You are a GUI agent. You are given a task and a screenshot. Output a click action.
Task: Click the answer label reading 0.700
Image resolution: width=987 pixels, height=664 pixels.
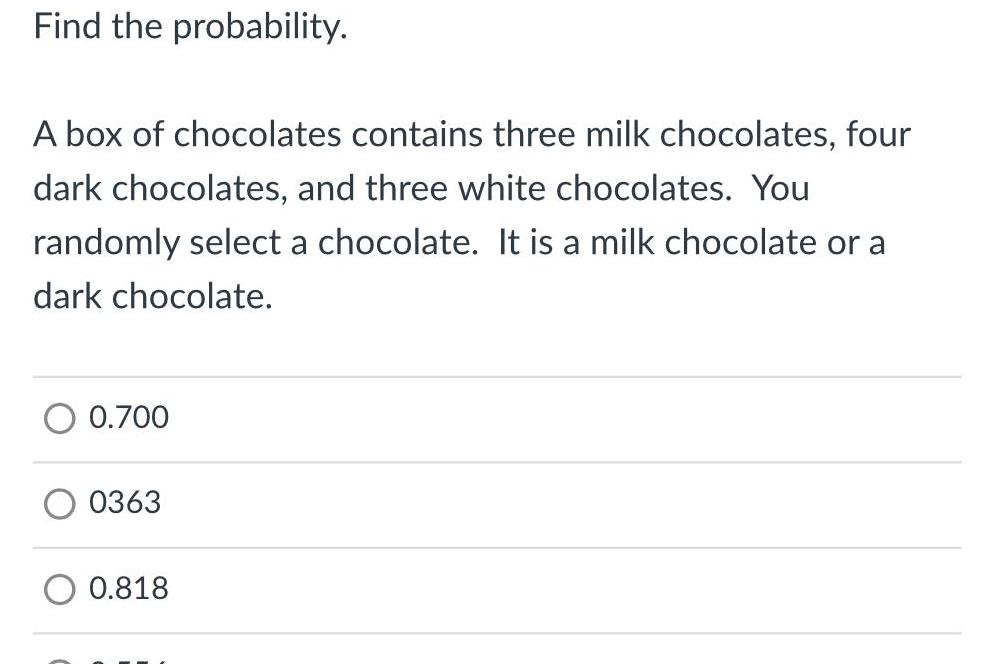pos(129,418)
